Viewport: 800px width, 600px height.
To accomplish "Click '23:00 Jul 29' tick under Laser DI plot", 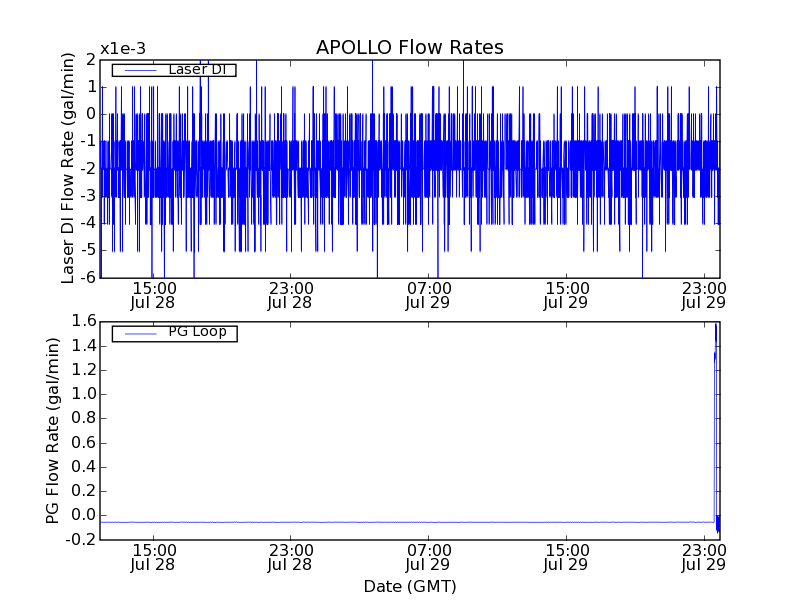I will pyautogui.click(x=704, y=295).
